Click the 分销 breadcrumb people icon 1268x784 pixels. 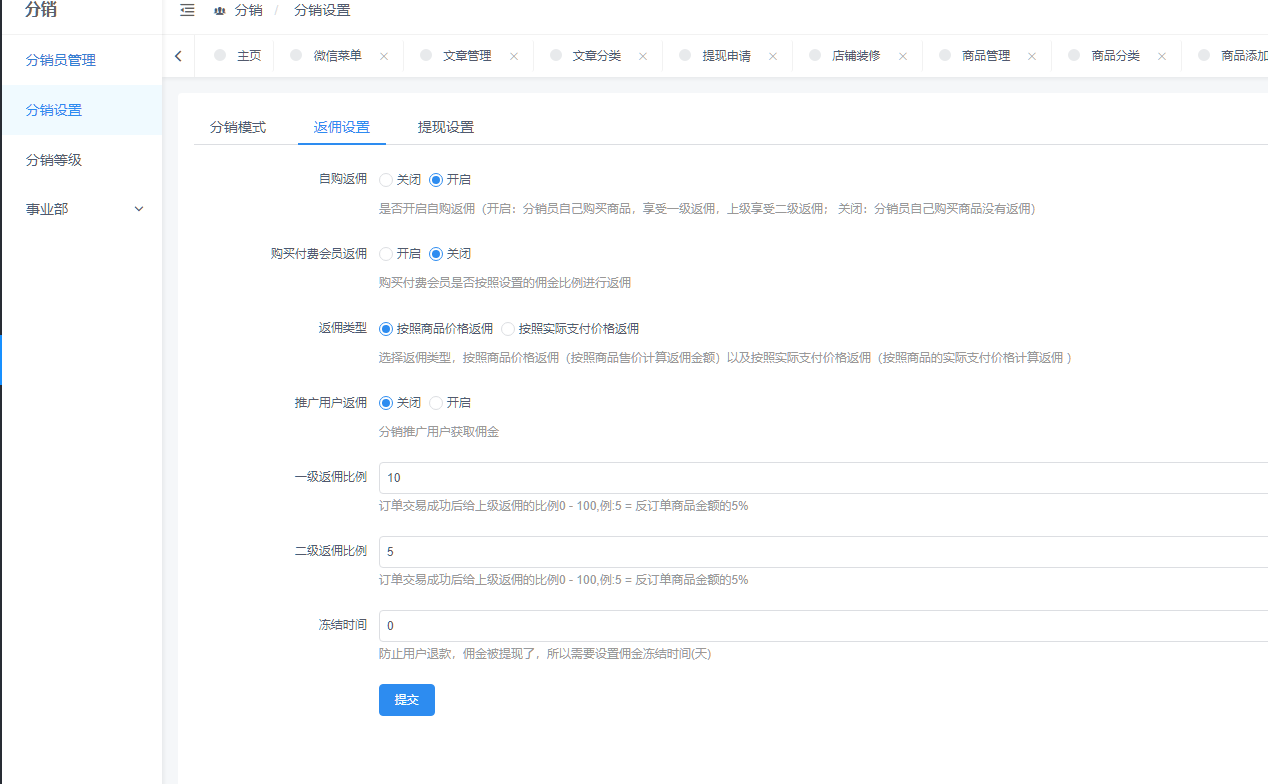click(x=220, y=10)
